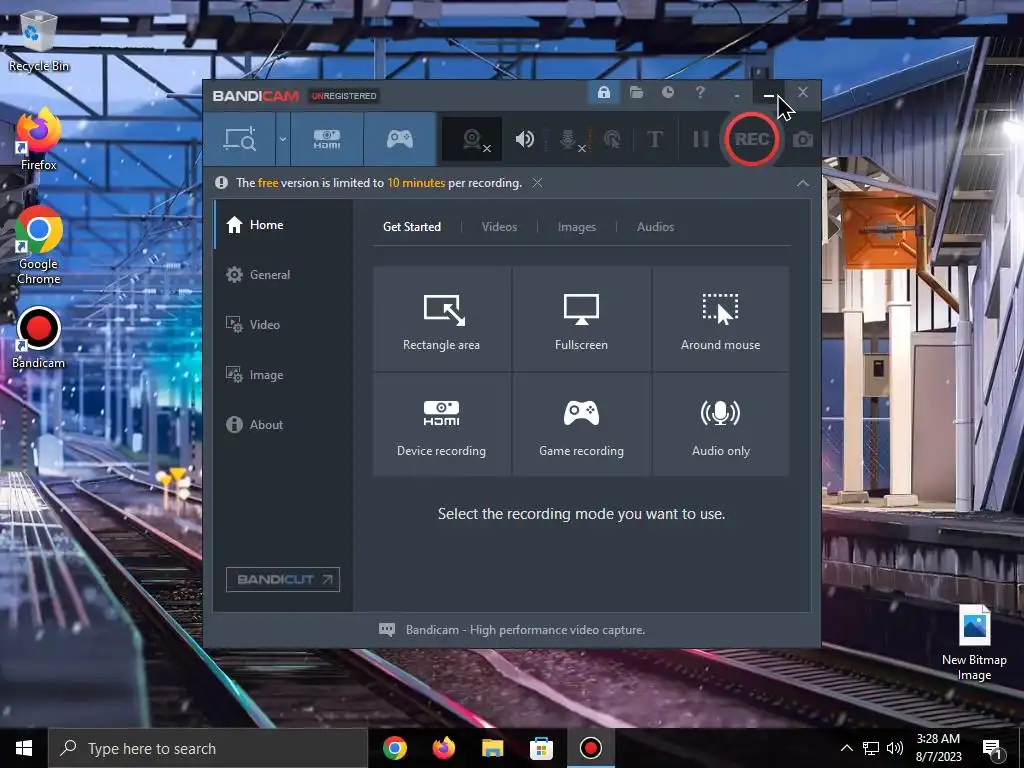Choose Game recording mode tile

(x=581, y=424)
